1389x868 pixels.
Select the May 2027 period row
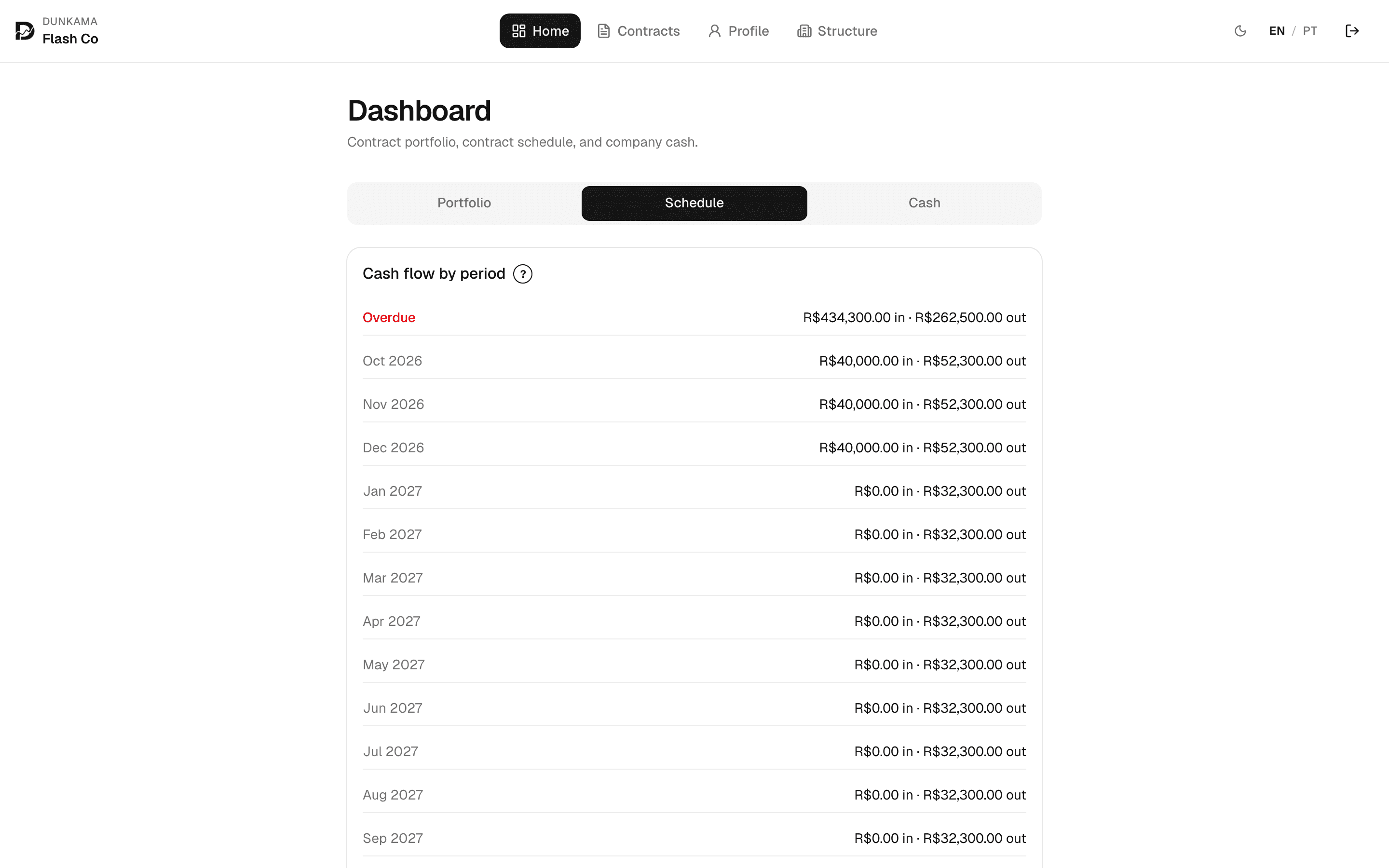point(694,665)
